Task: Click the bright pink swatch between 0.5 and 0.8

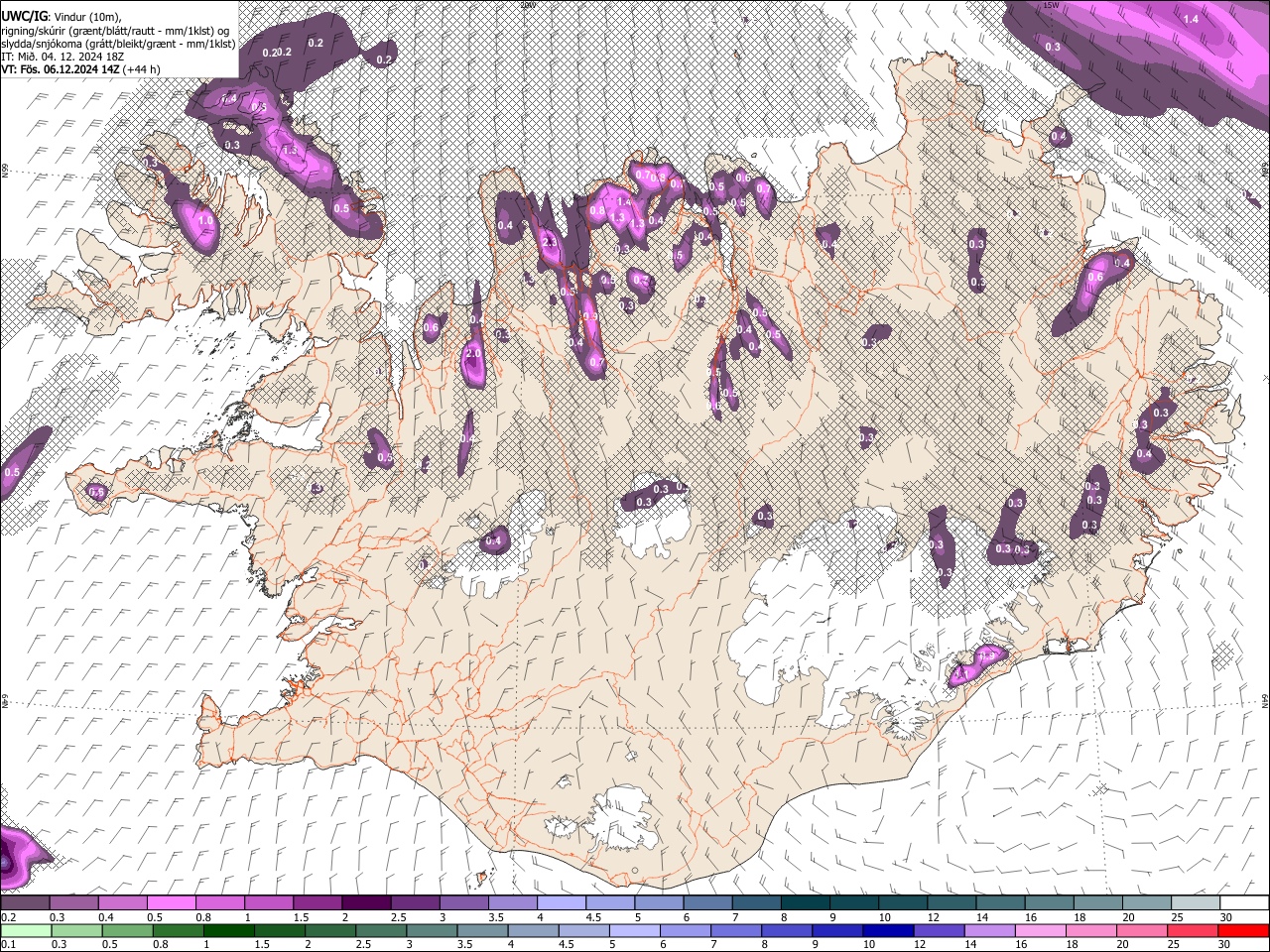Action: 172,903
